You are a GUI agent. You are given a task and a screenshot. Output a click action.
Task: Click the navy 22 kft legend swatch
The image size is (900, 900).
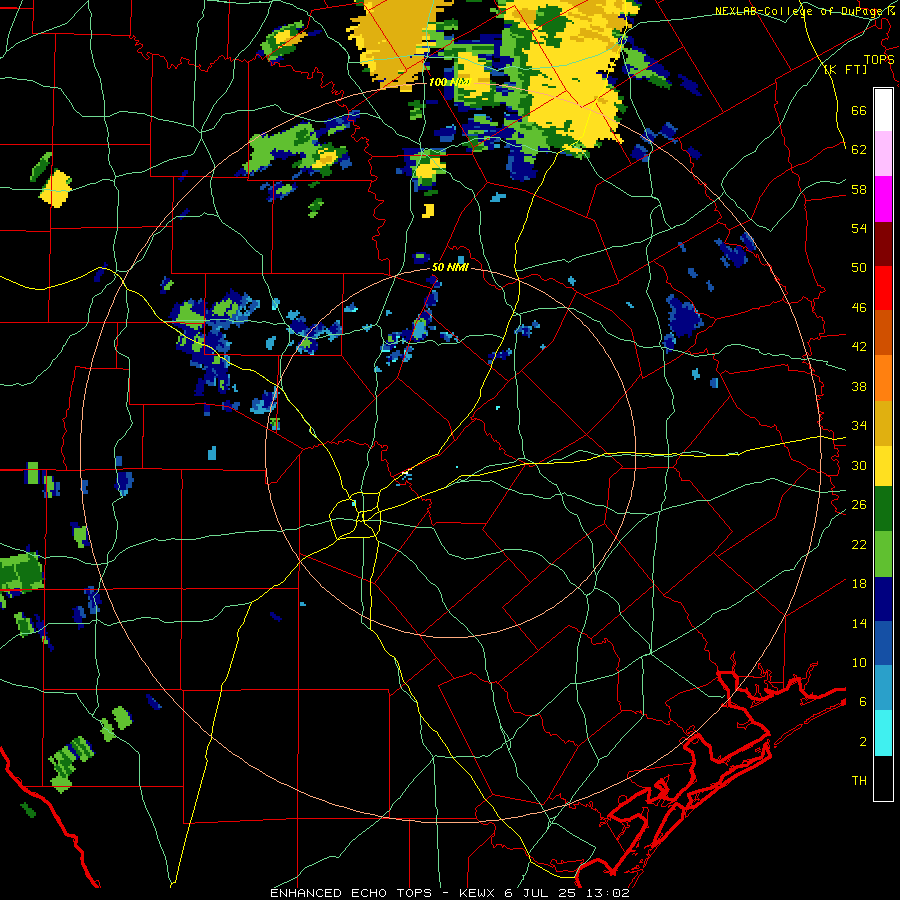tap(883, 599)
